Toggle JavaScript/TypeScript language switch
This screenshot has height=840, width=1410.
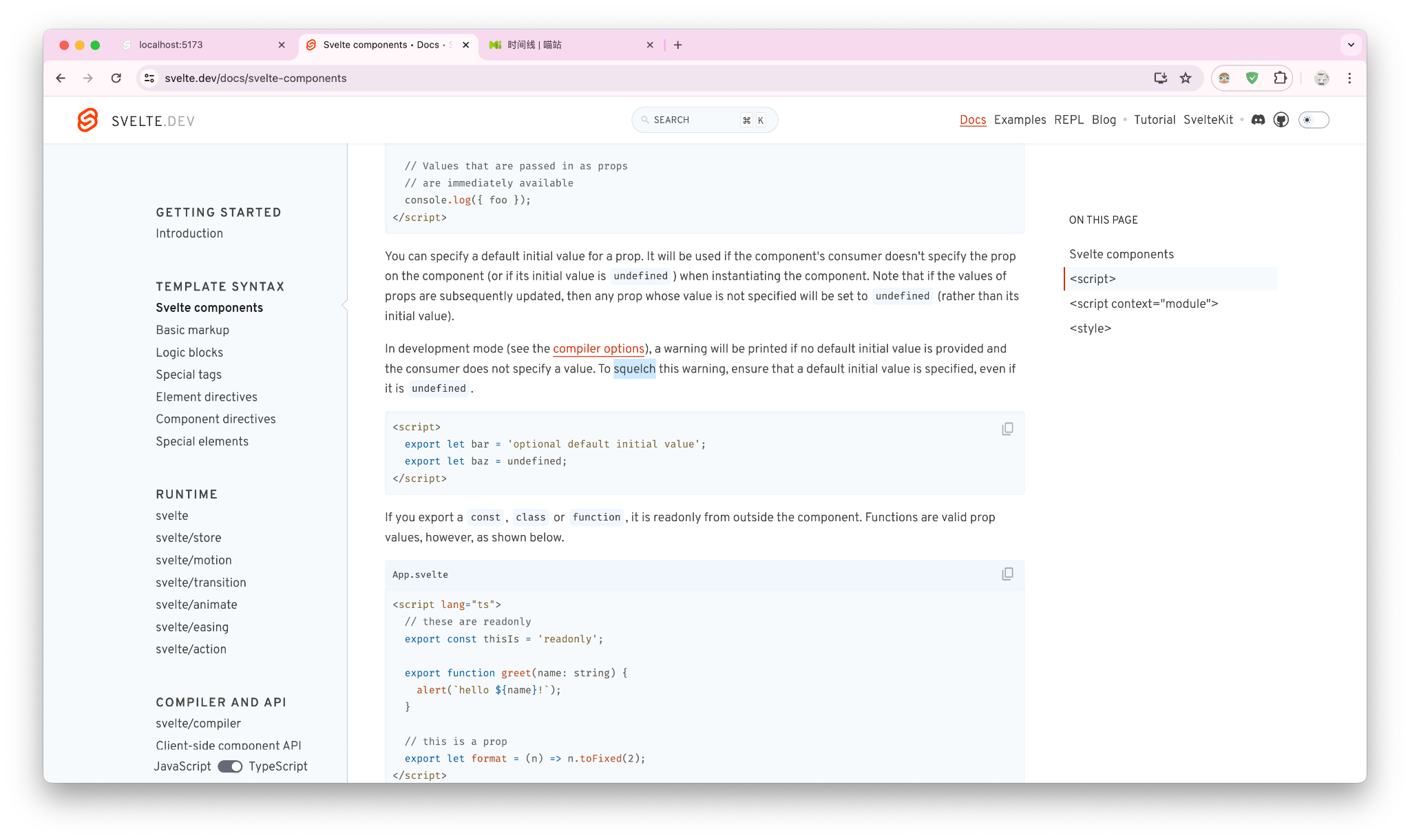[x=230, y=766]
